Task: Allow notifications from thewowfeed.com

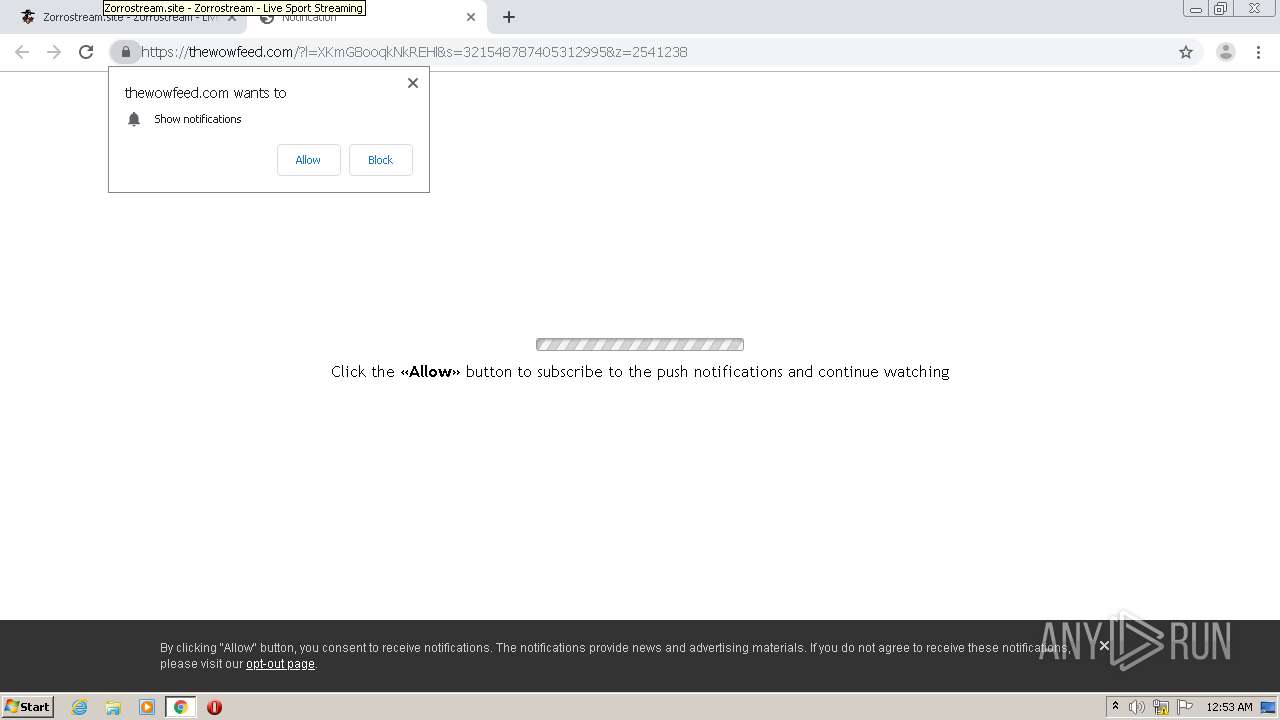Action: tap(308, 160)
